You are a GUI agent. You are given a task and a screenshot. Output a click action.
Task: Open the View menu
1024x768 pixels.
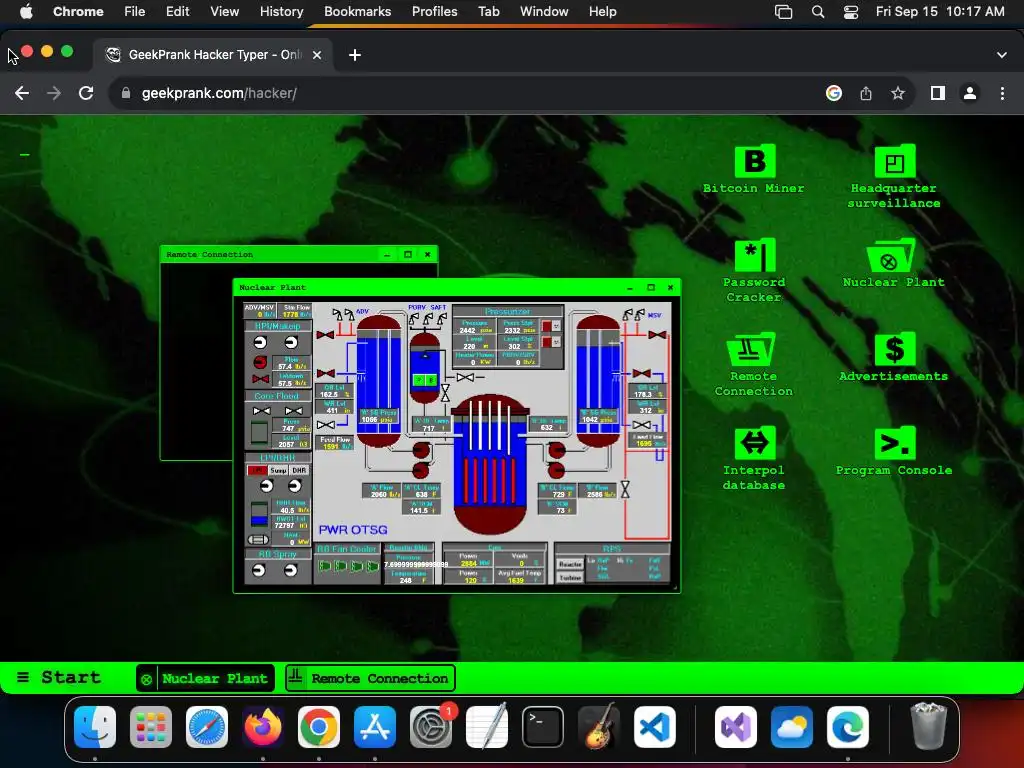tap(225, 12)
